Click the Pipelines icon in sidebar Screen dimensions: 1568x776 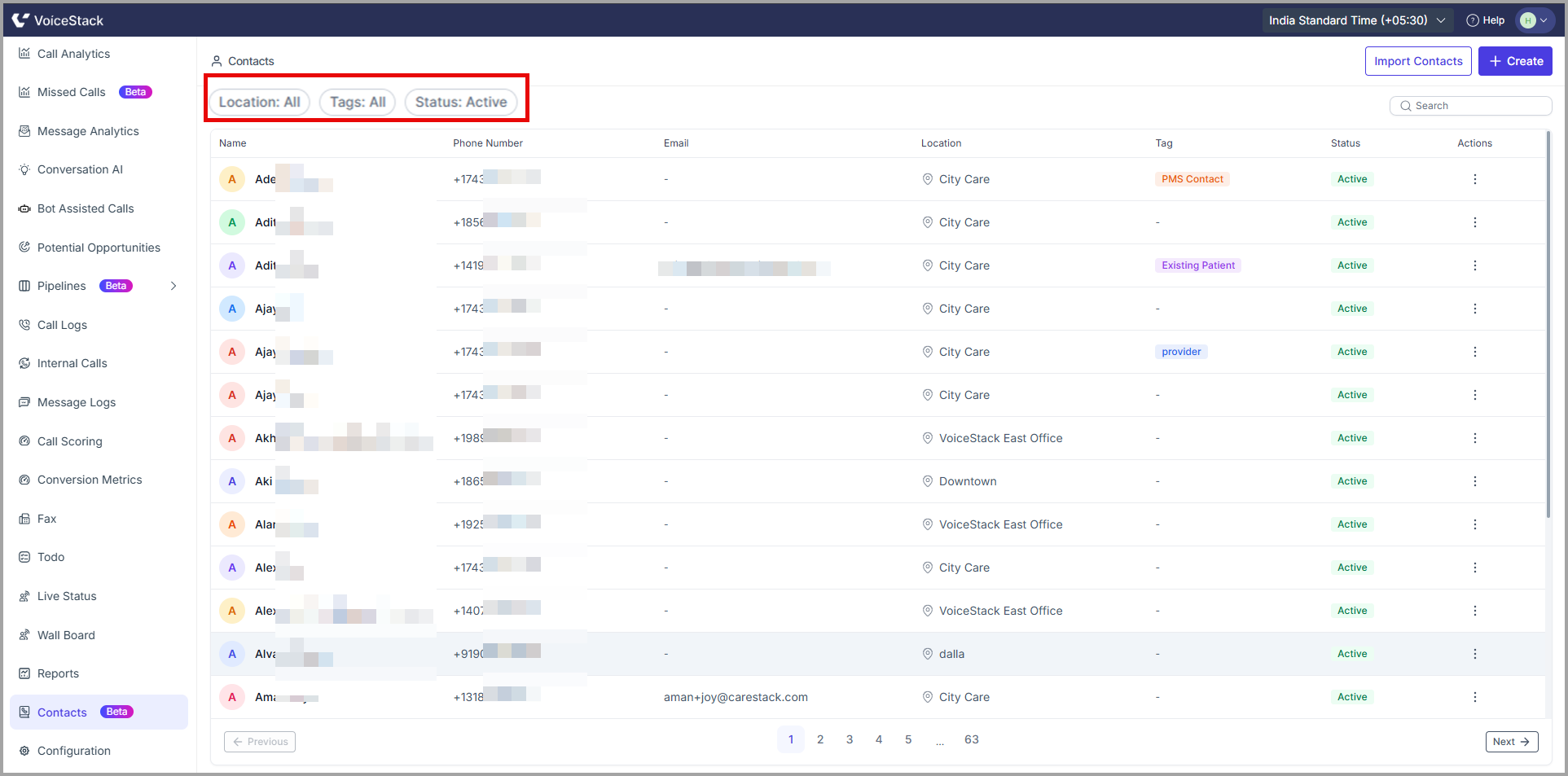24,286
